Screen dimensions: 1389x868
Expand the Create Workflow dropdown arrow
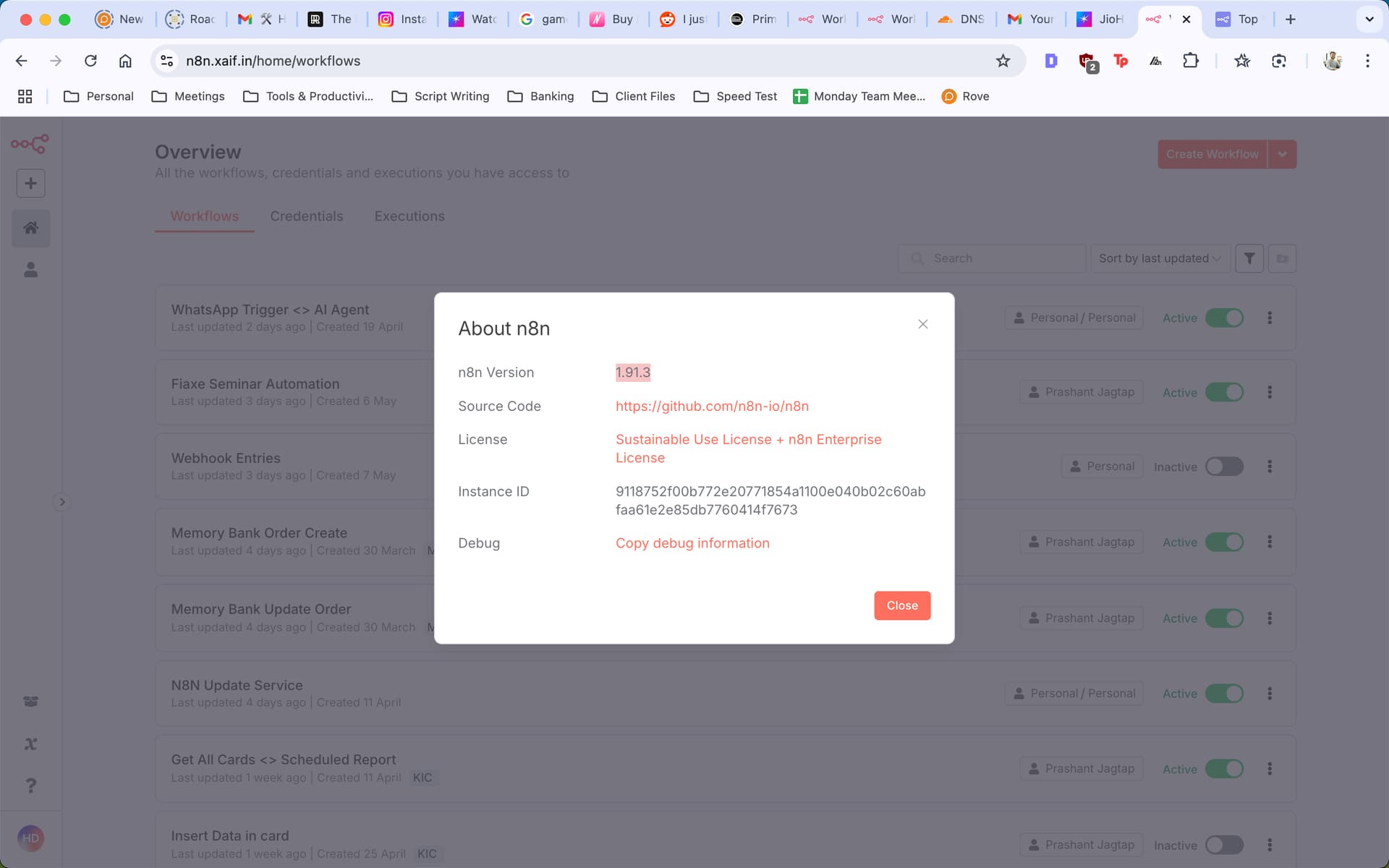click(1282, 154)
